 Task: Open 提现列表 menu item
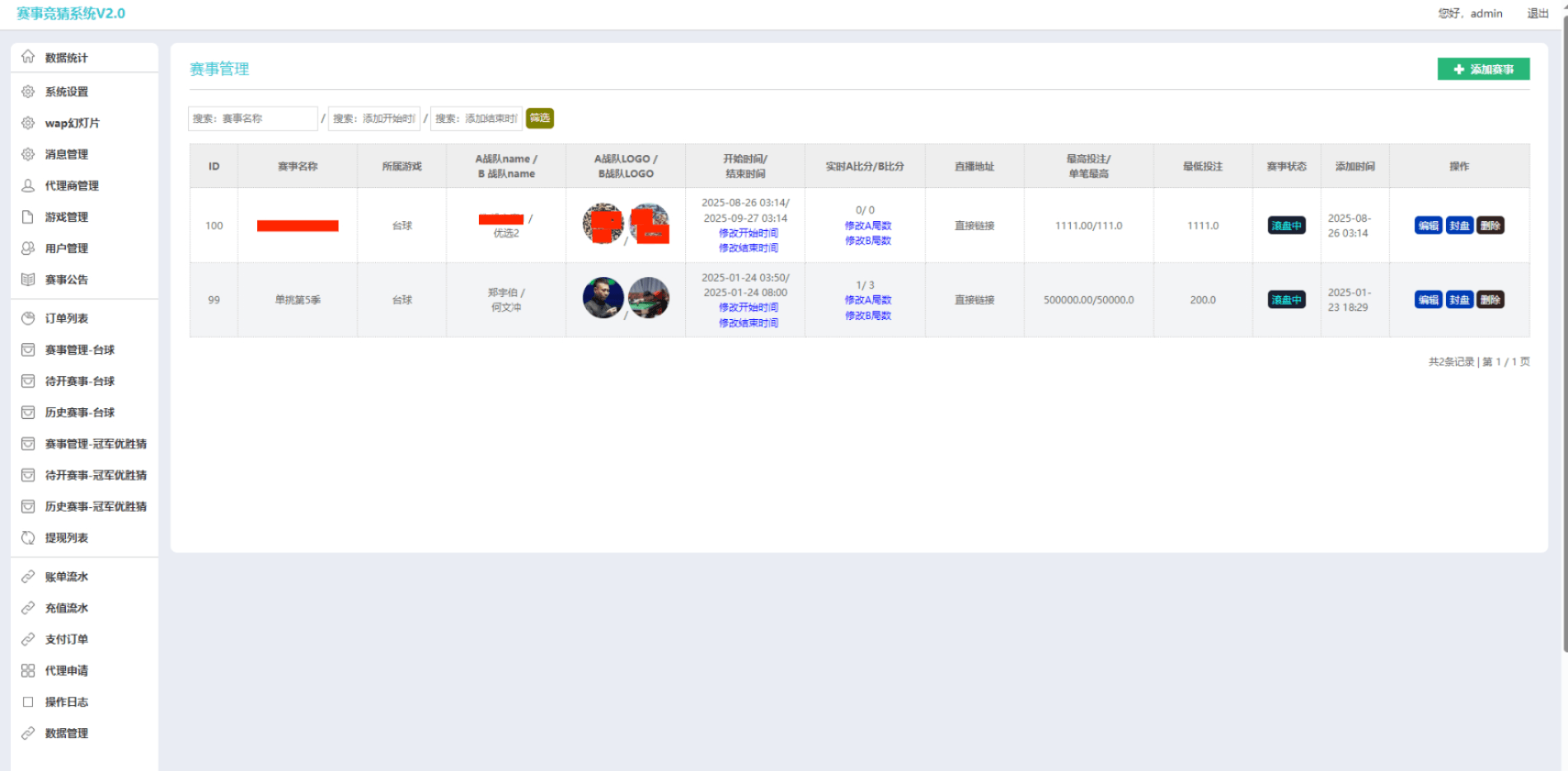66,538
